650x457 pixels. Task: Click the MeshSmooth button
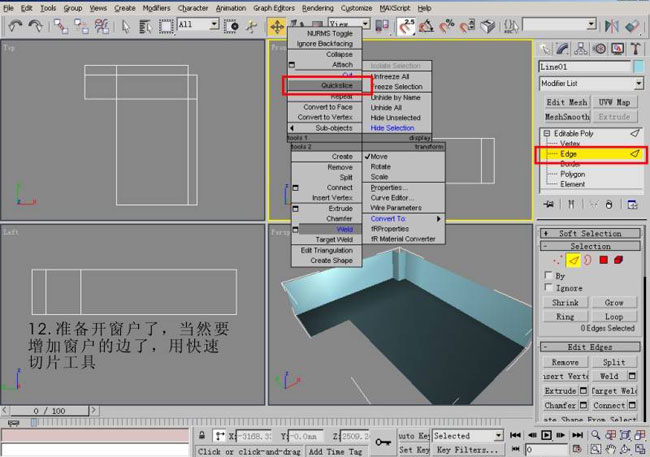coord(566,117)
